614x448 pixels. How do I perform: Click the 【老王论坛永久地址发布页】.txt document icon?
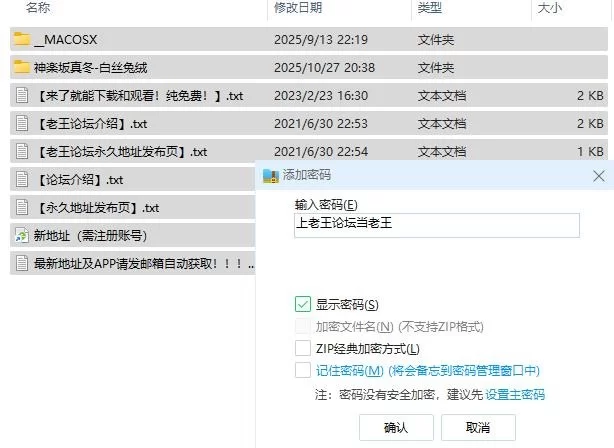coord(22,152)
